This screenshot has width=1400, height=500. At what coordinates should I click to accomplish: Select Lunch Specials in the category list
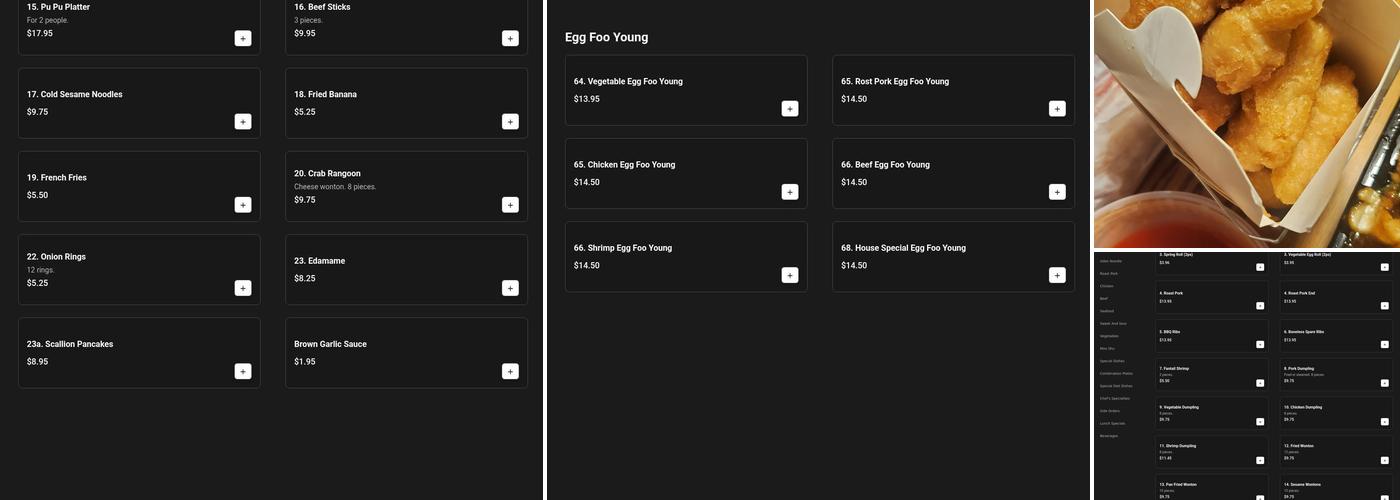(x=1112, y=423)
